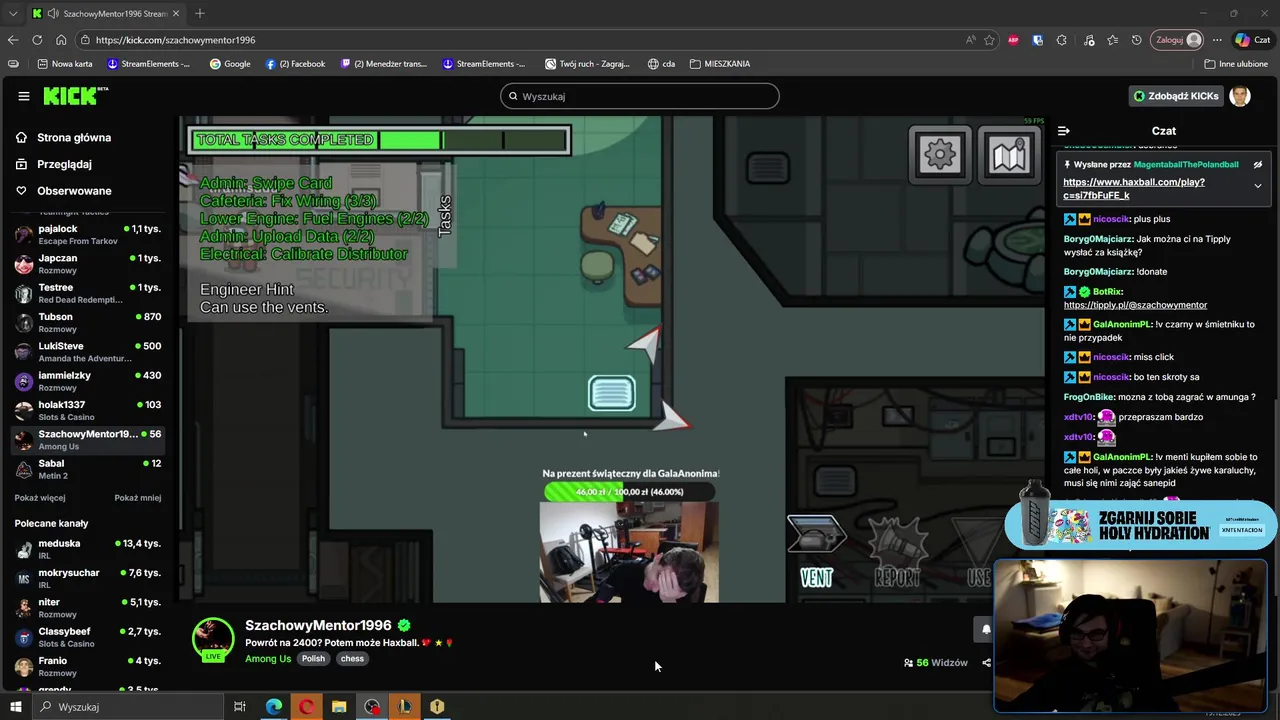Click the browser home icon
Viewport: 1280px width, 720px height.
click(61, 40)
